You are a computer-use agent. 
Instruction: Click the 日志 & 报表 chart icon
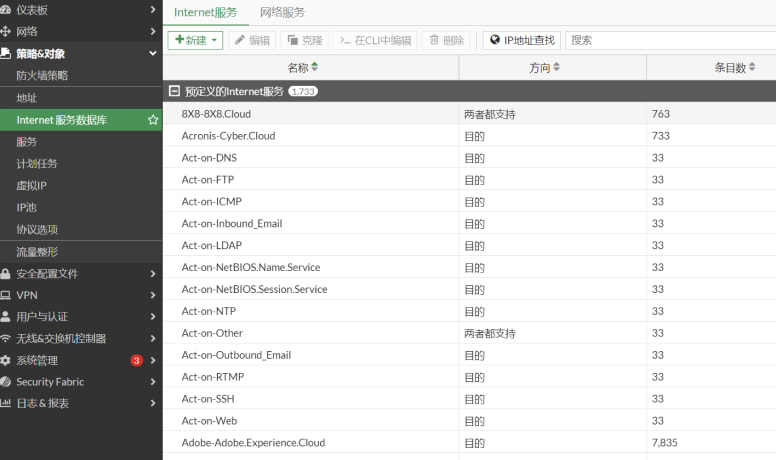coord(6,404)
